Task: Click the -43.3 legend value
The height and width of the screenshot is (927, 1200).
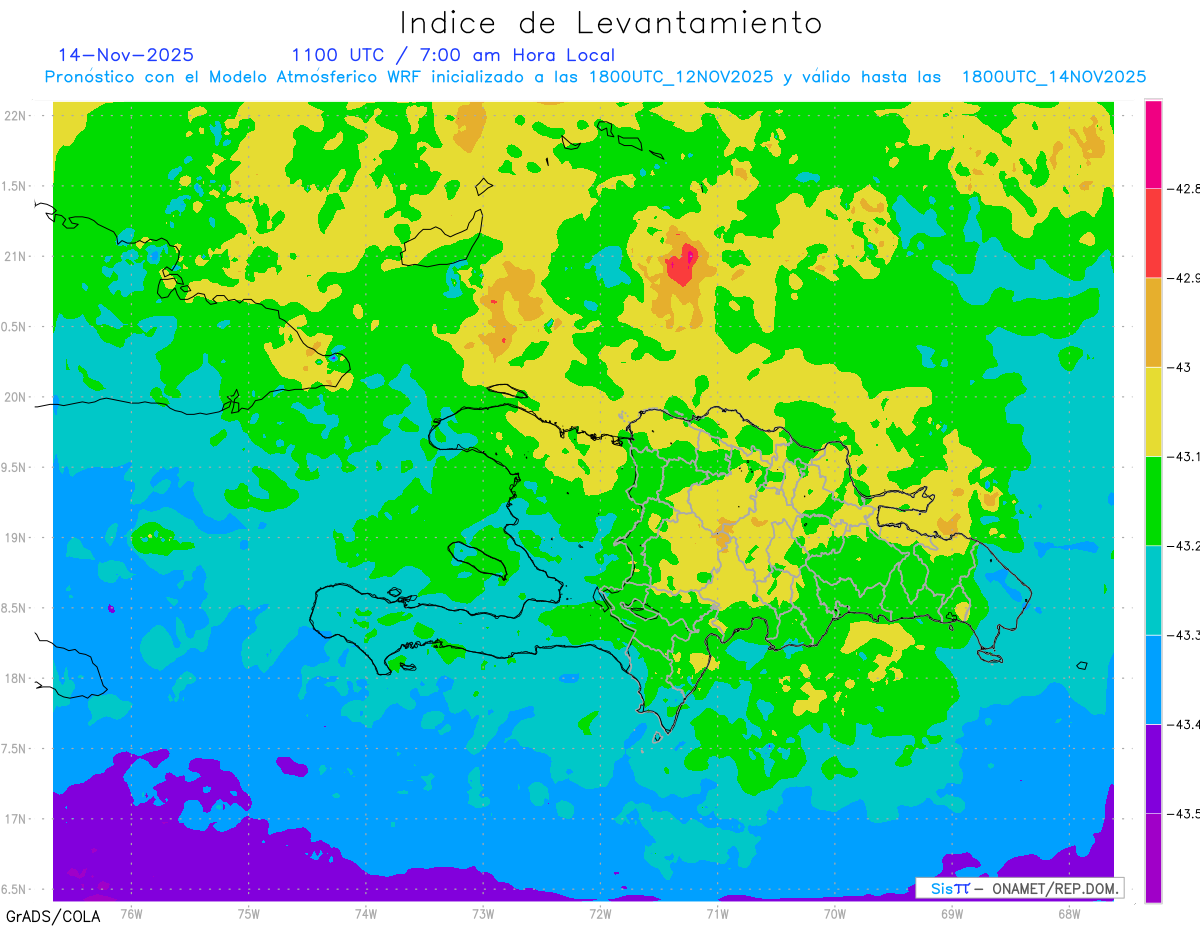Action: (1183, 635)
